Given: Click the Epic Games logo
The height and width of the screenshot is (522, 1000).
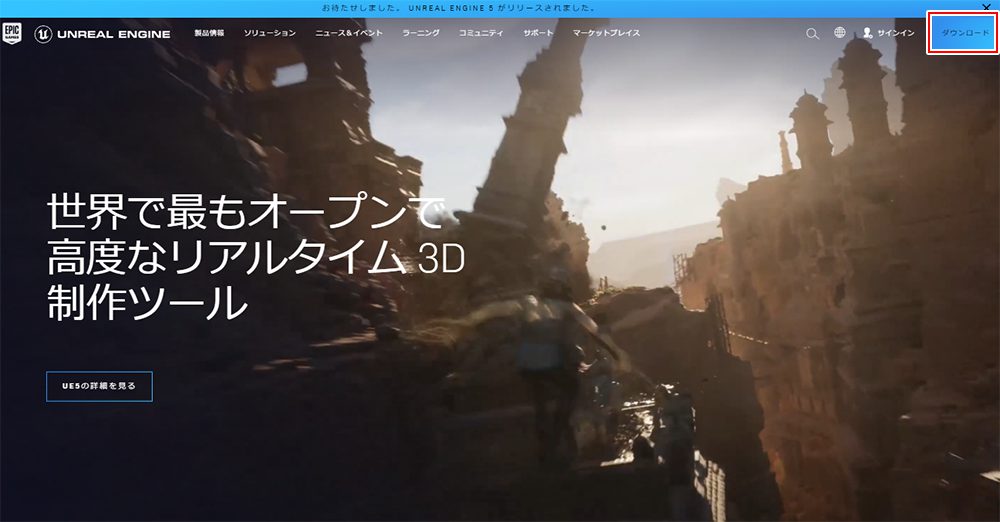Looking at the screenshot, I should (12, 34).
